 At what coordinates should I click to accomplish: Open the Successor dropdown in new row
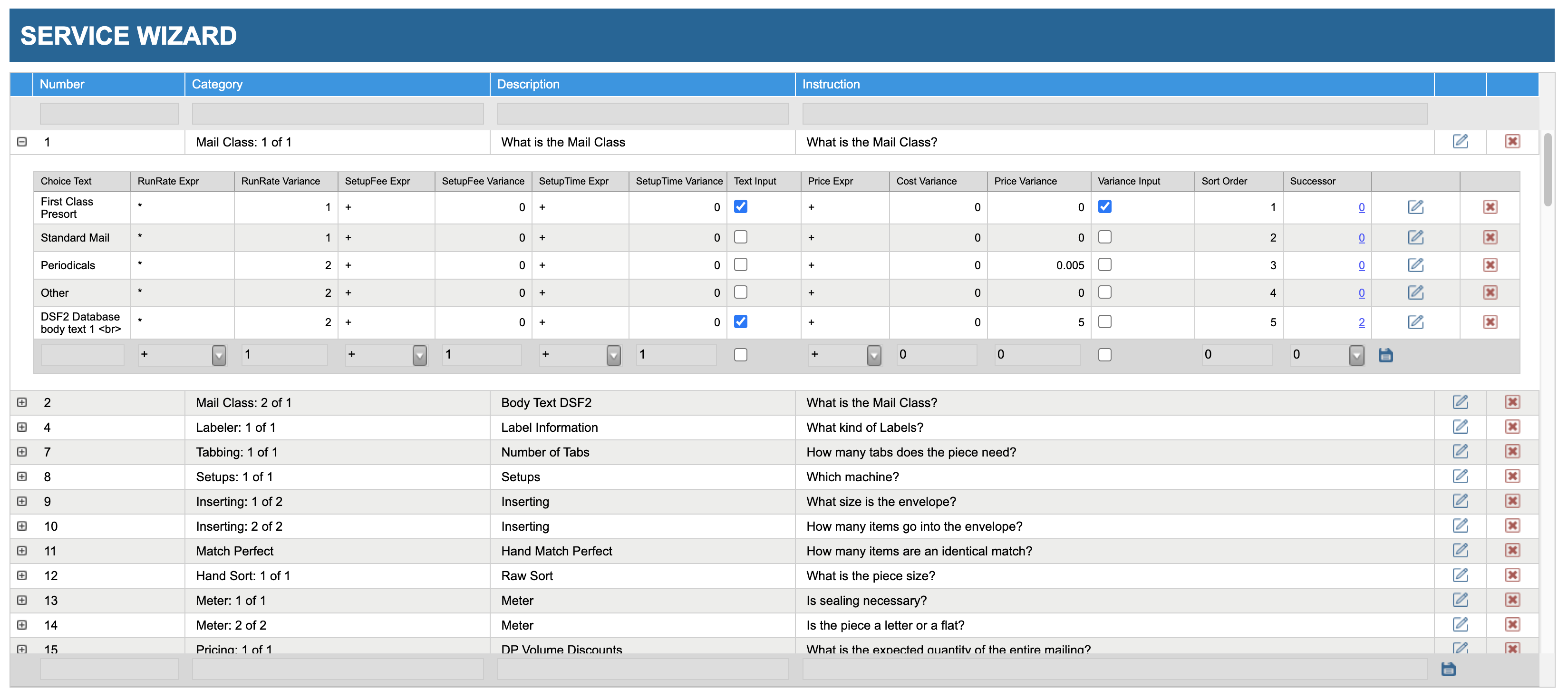click(1357, 355)
